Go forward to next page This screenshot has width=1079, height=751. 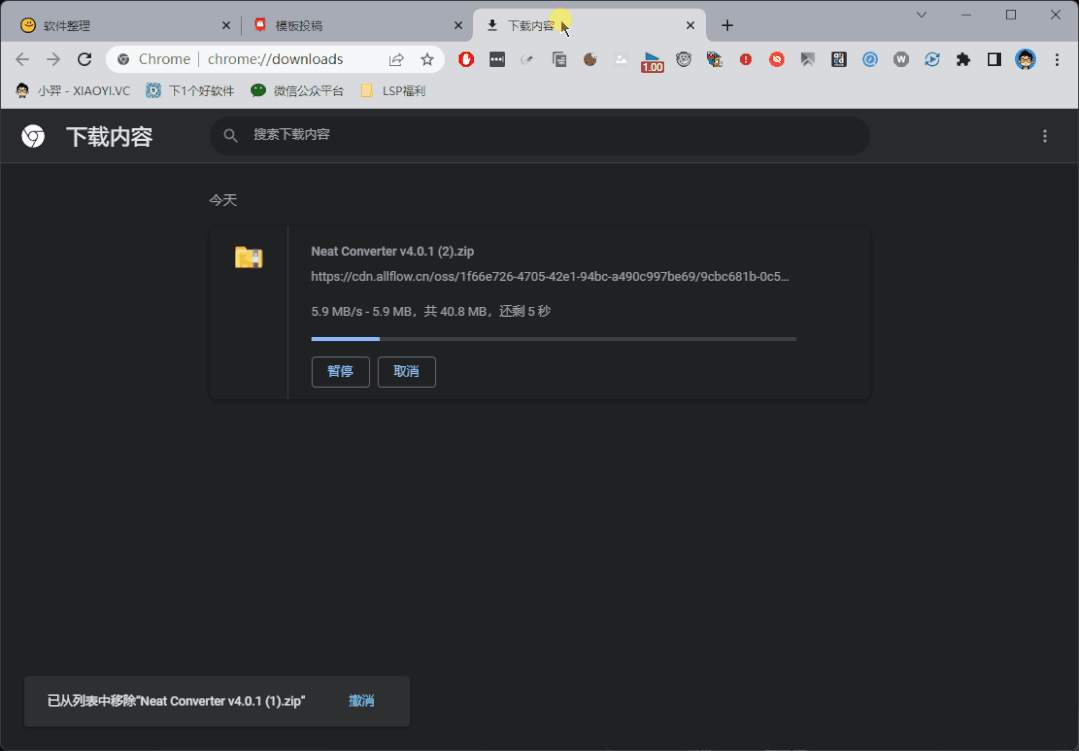point(53,59)
